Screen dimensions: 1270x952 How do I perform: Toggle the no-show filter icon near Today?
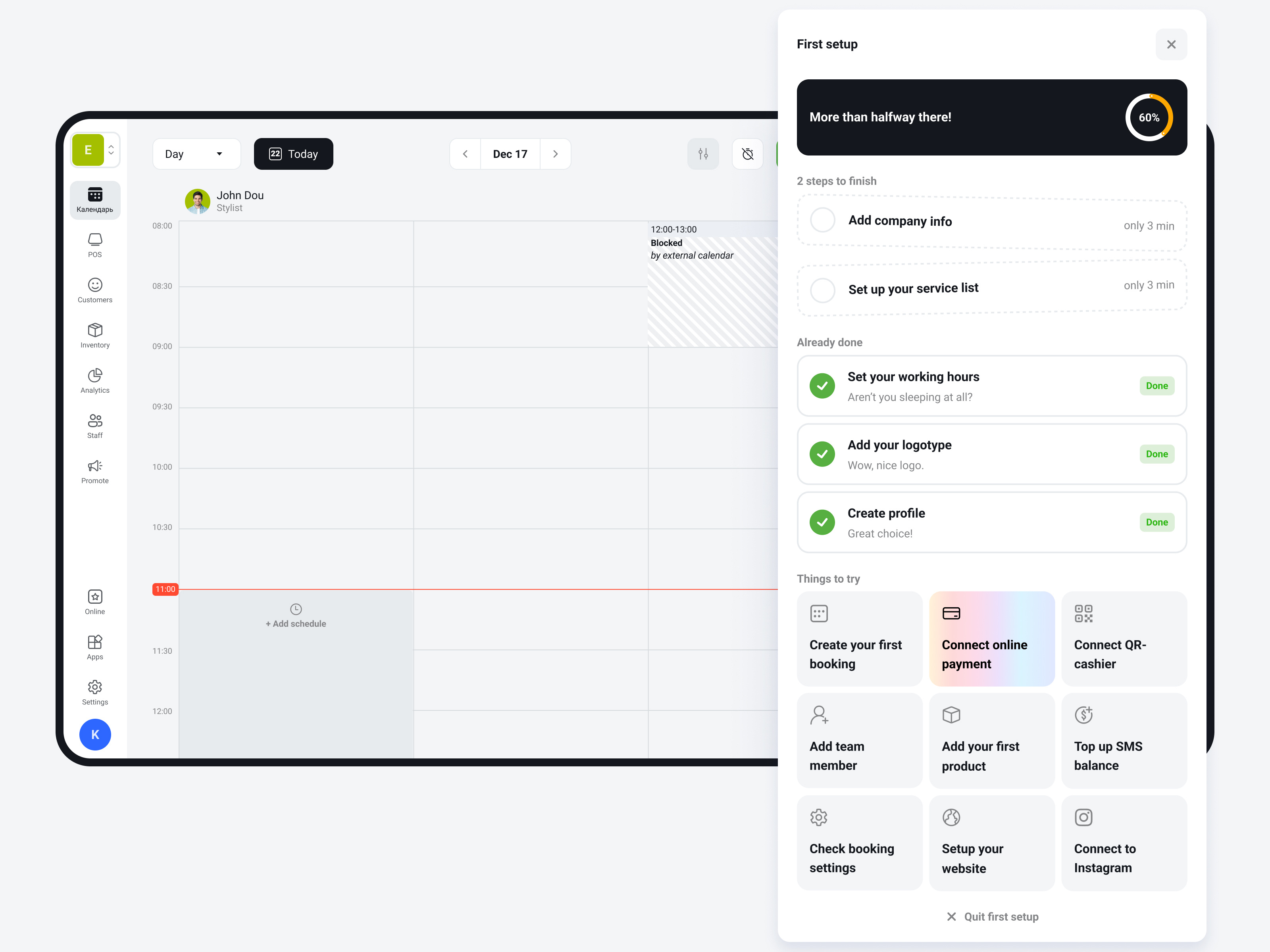click(747, 154)
